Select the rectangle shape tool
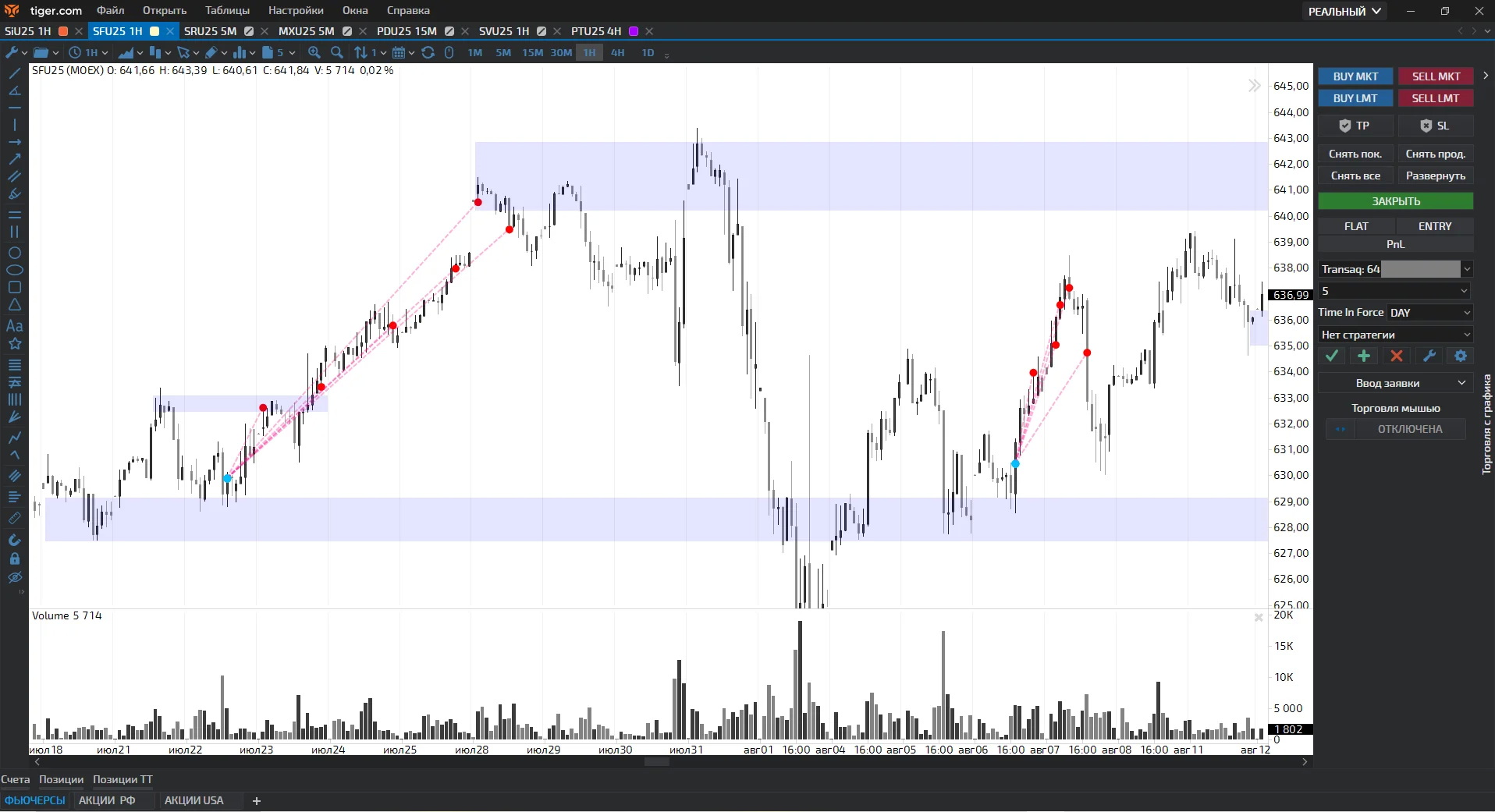Screen dimensions: 1495x812 click(x=14, y=287)
